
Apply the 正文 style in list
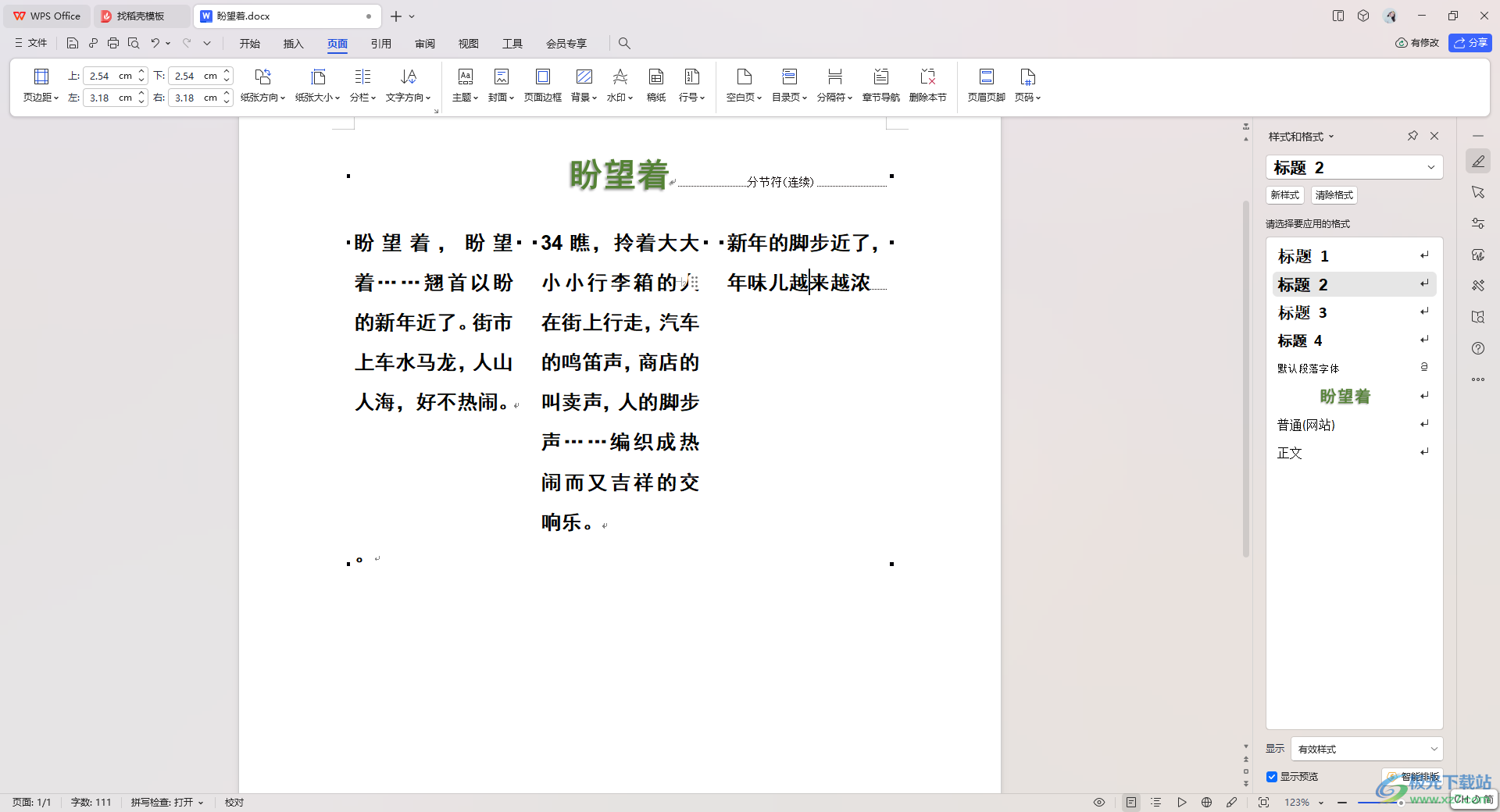click(x=1355, y=453)
